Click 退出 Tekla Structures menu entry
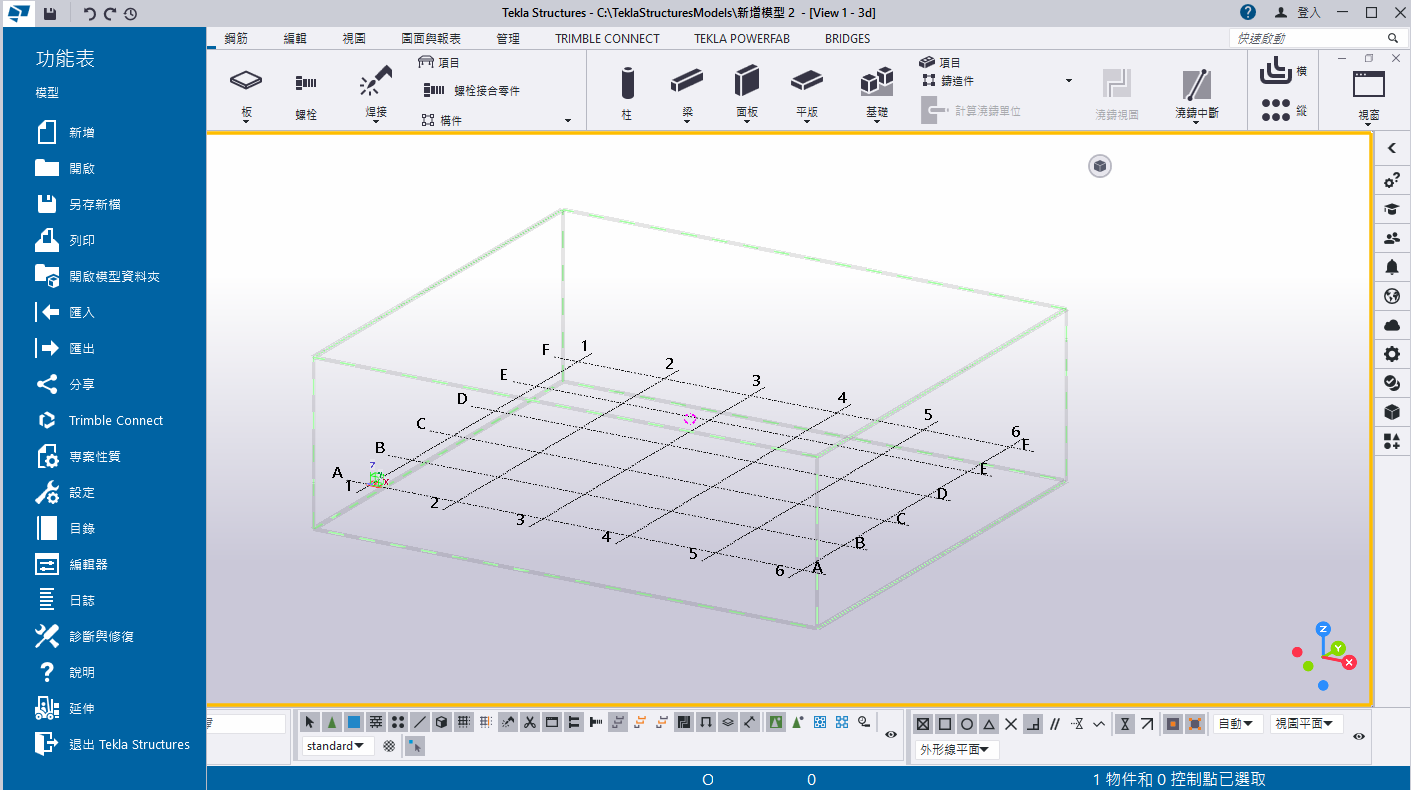Screen dimensions: 1411x790 (x=129, y=745)
